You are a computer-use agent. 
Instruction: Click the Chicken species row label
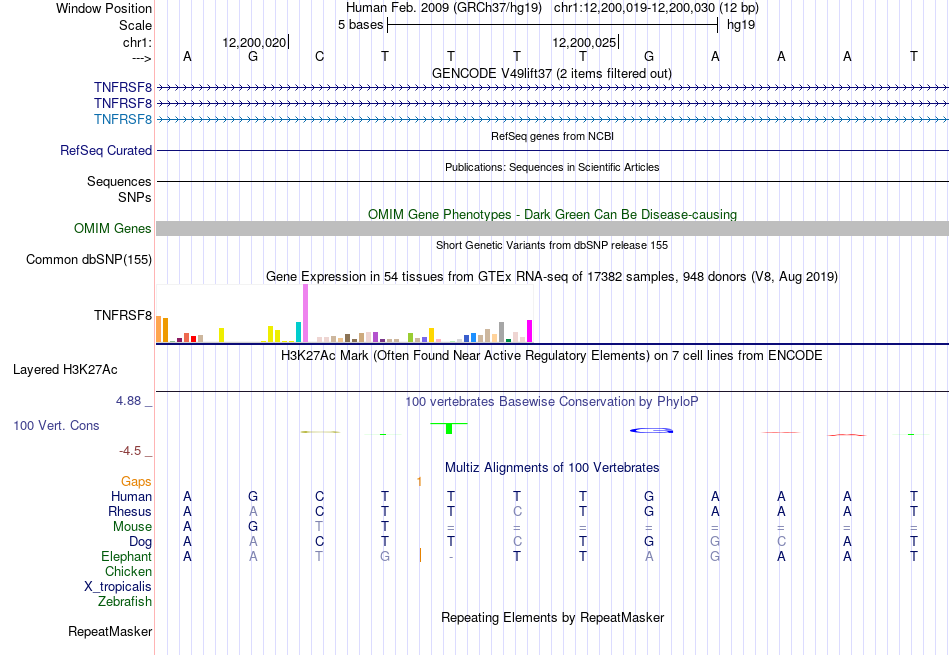tap(128, 571)
